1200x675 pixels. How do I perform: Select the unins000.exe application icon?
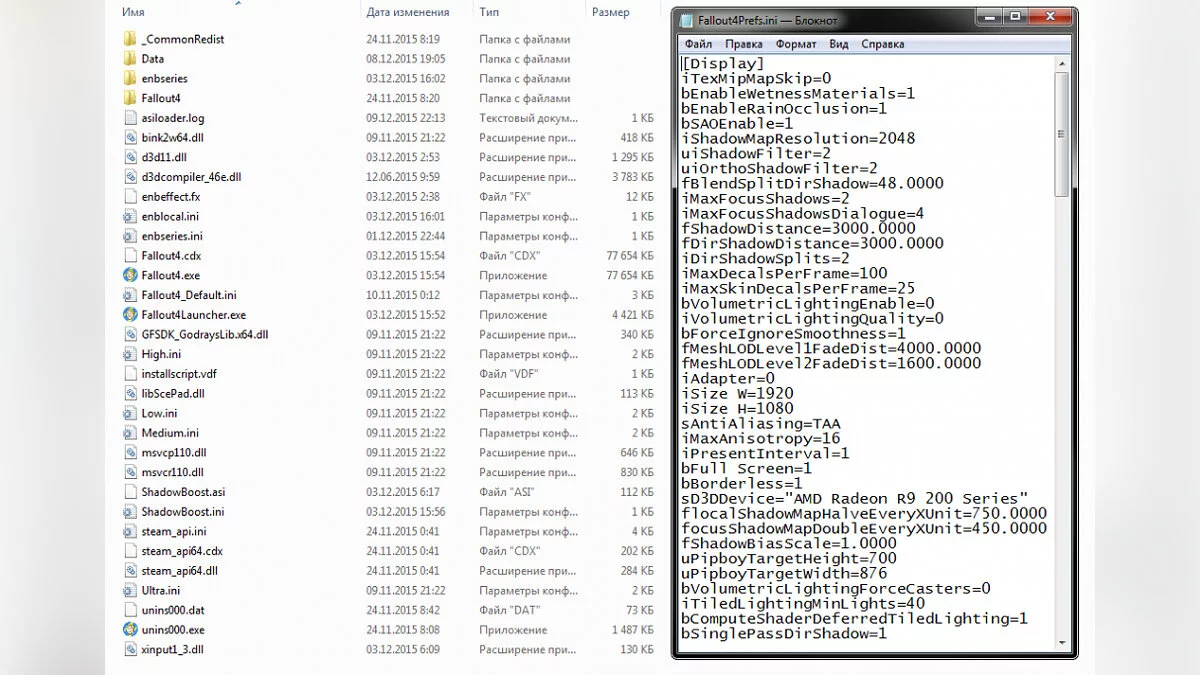(130, 630)
